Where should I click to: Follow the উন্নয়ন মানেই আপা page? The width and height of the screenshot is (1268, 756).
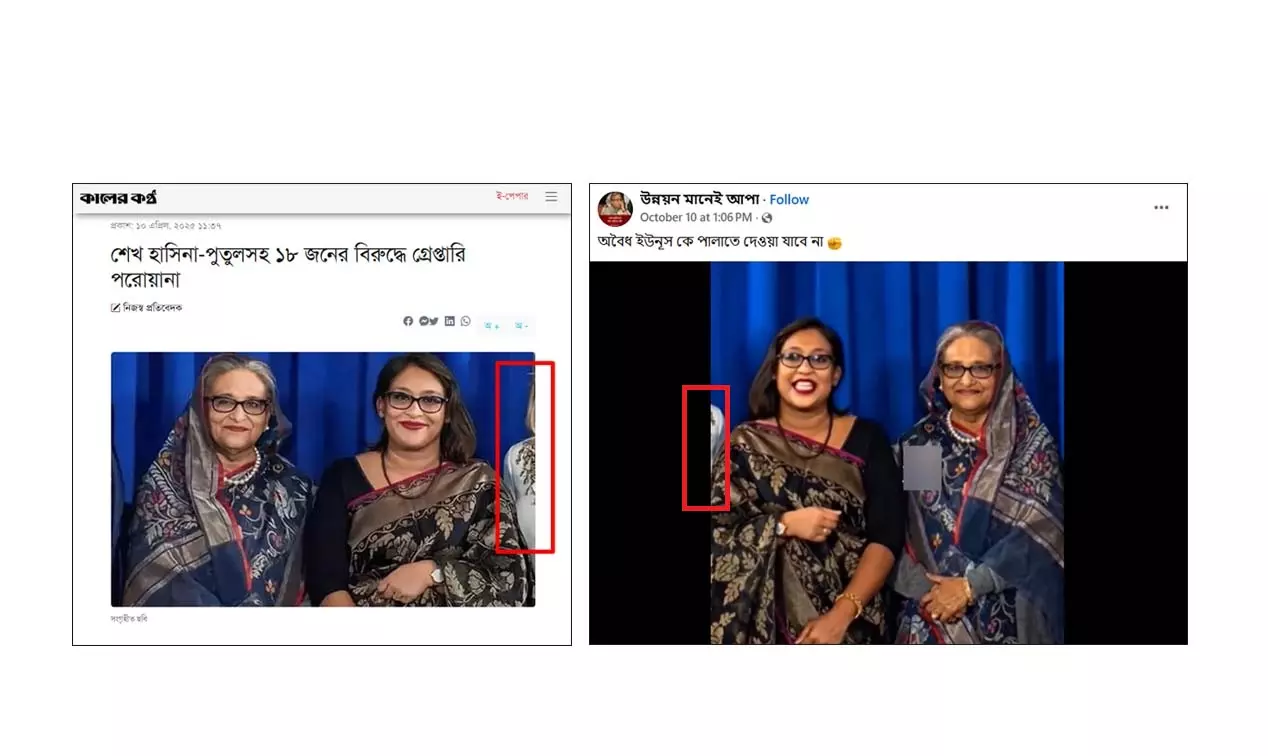click(x=789, y=200)
